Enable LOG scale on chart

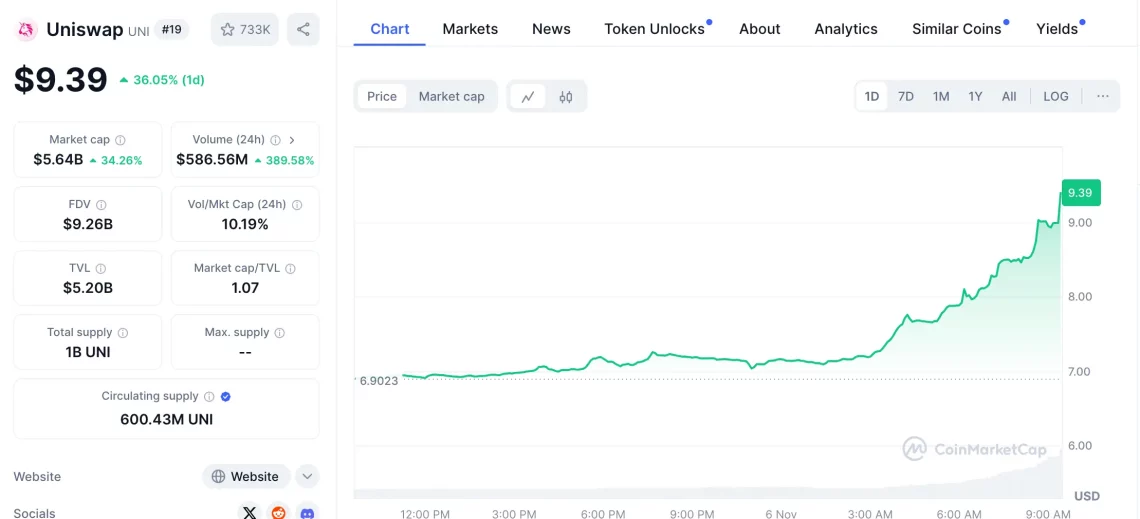1055,97
